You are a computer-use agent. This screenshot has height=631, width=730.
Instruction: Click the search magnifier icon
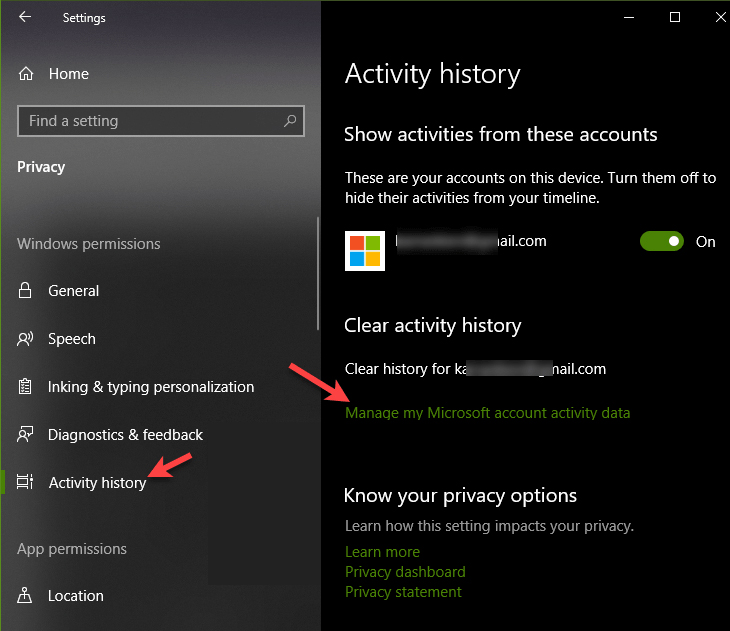coord(290,121)
